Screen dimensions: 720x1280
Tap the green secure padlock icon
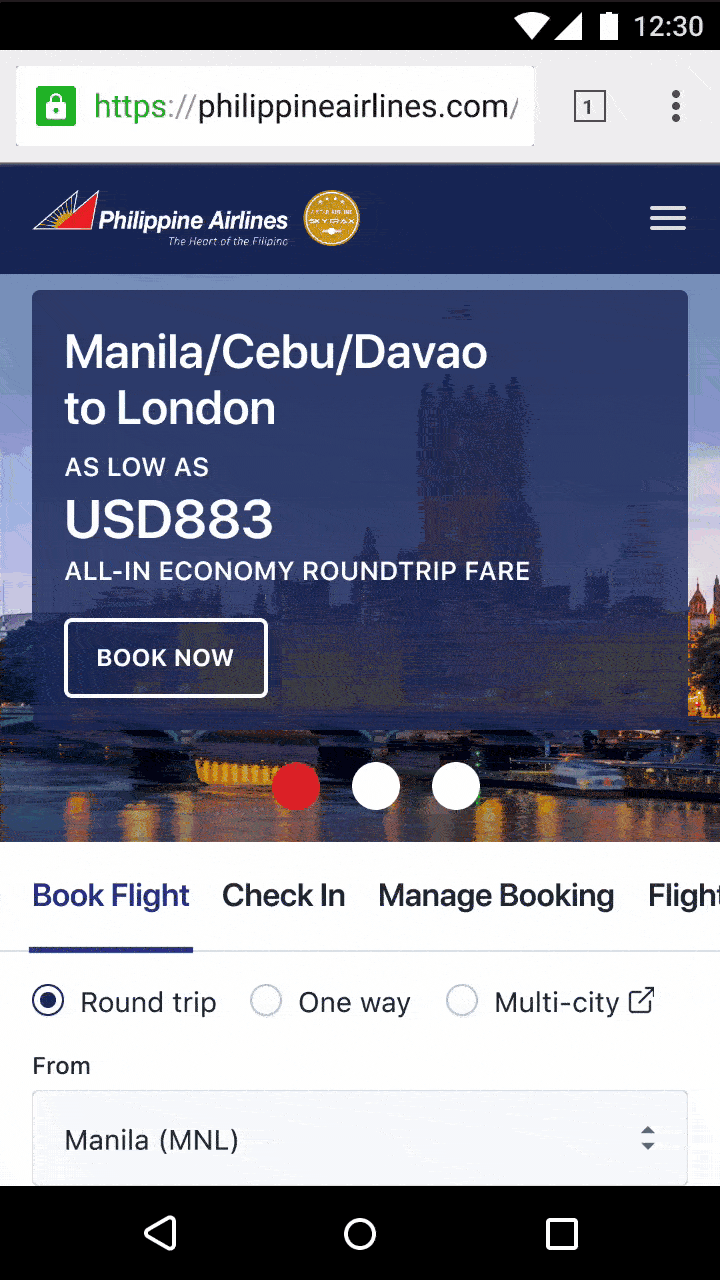(56, 106)
